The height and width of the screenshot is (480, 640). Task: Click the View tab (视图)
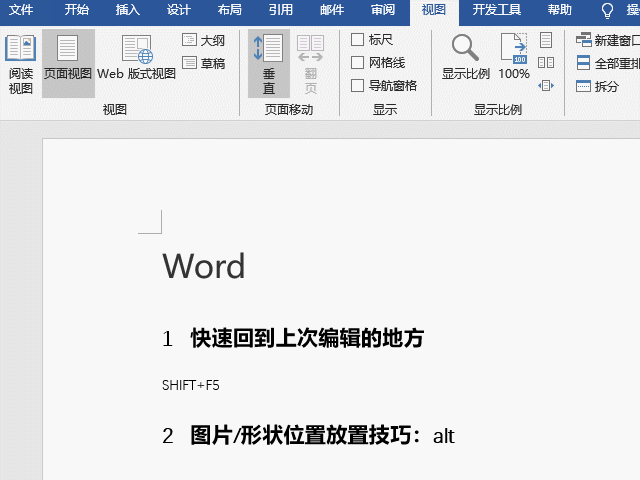(434, 11)
